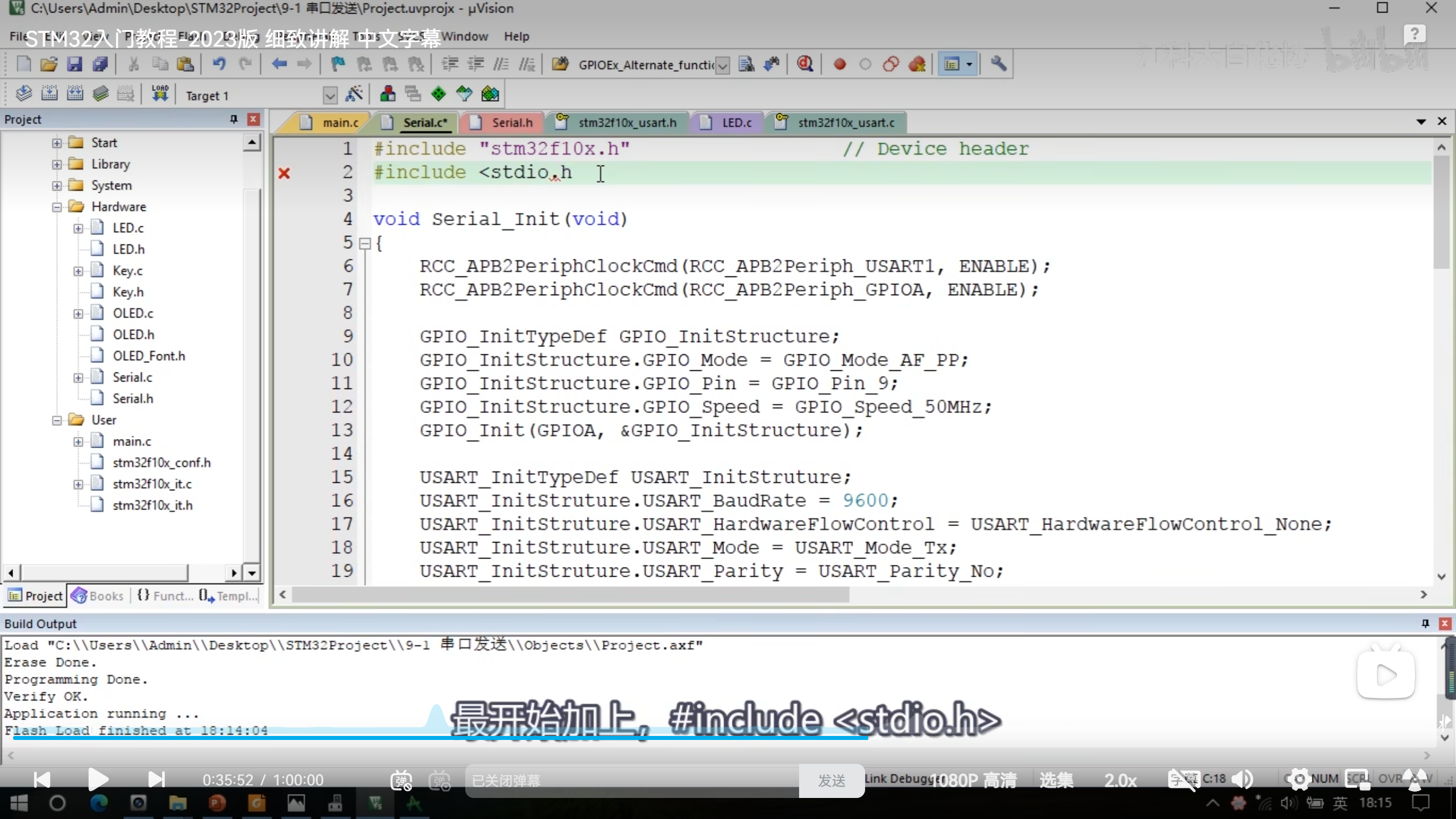Click the Configuration wrench icon
This screenshot has width=1456, height=819.
[x=998, y=64]
